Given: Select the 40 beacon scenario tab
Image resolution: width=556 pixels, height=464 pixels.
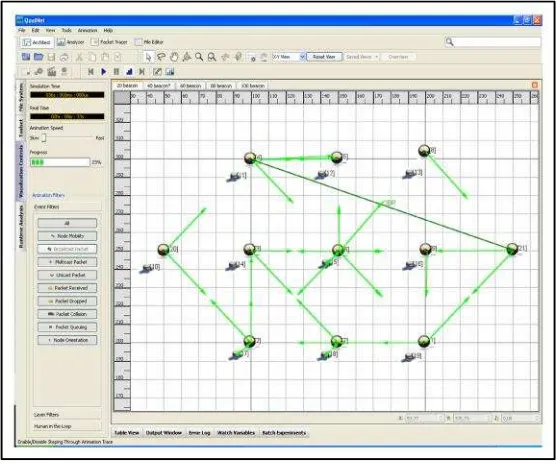Looking at the screenshot, I should (159, 86).
